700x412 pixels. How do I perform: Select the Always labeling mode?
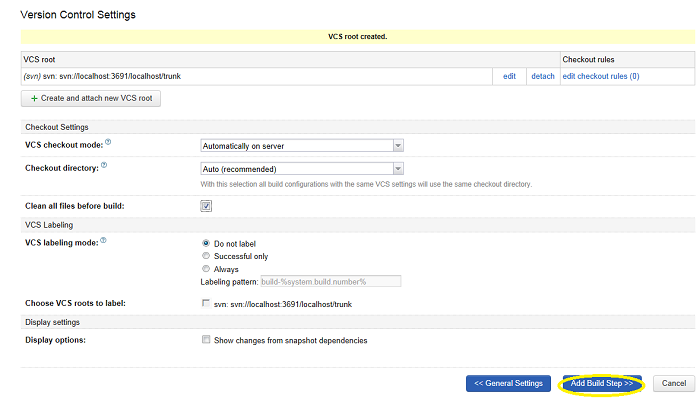(206, 269)
